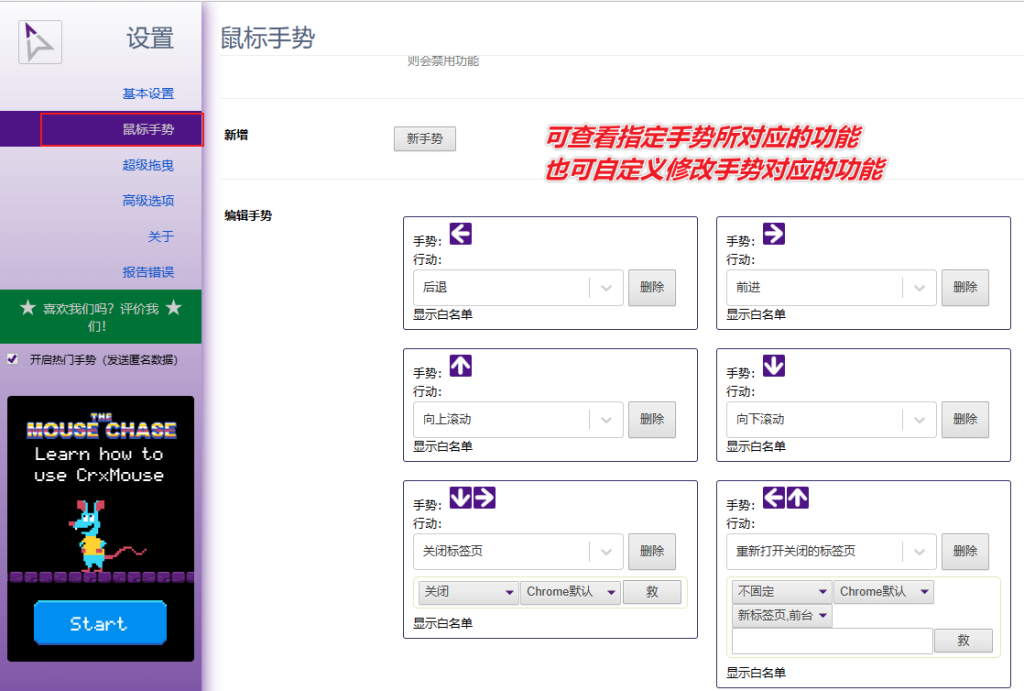The image size is (1024, 691).
Task: Select the left-arrow gesture icon beside 后退
Action: [461, 233]
